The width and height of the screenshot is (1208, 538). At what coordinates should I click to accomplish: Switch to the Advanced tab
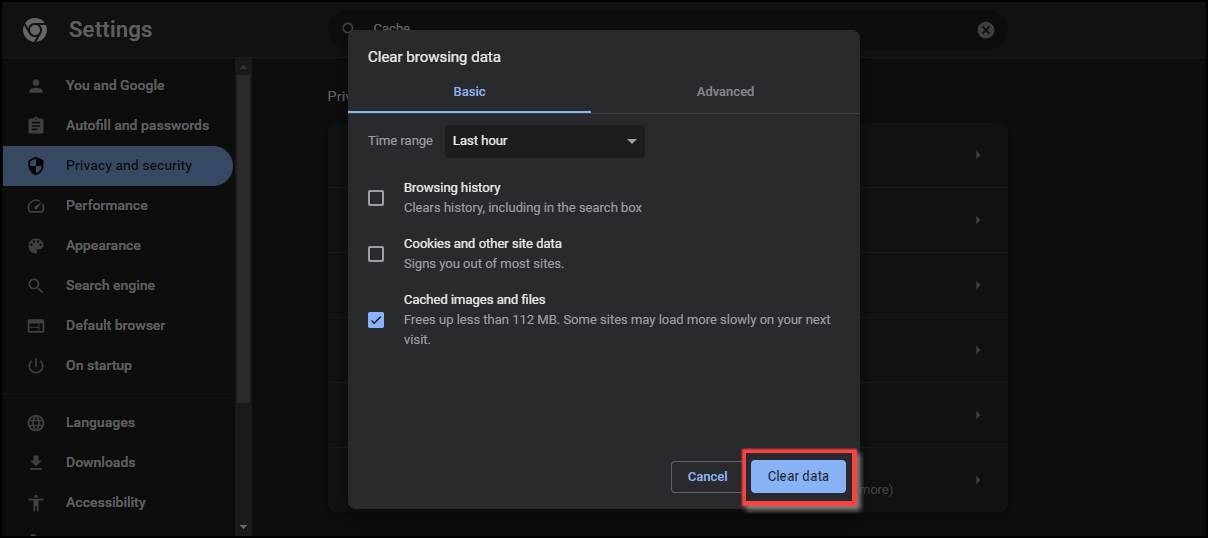coord(725,92)
